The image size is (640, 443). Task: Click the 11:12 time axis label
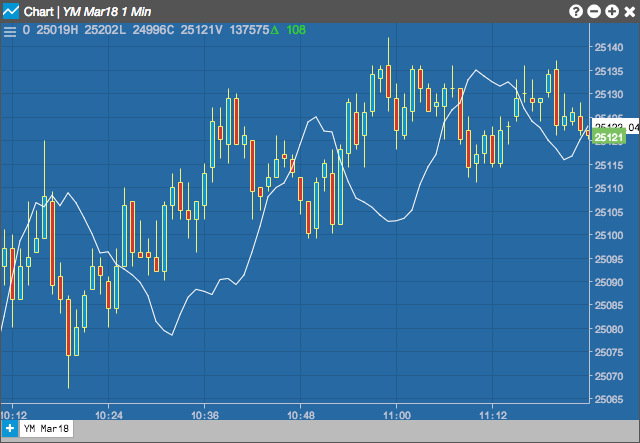click(493, 415)
